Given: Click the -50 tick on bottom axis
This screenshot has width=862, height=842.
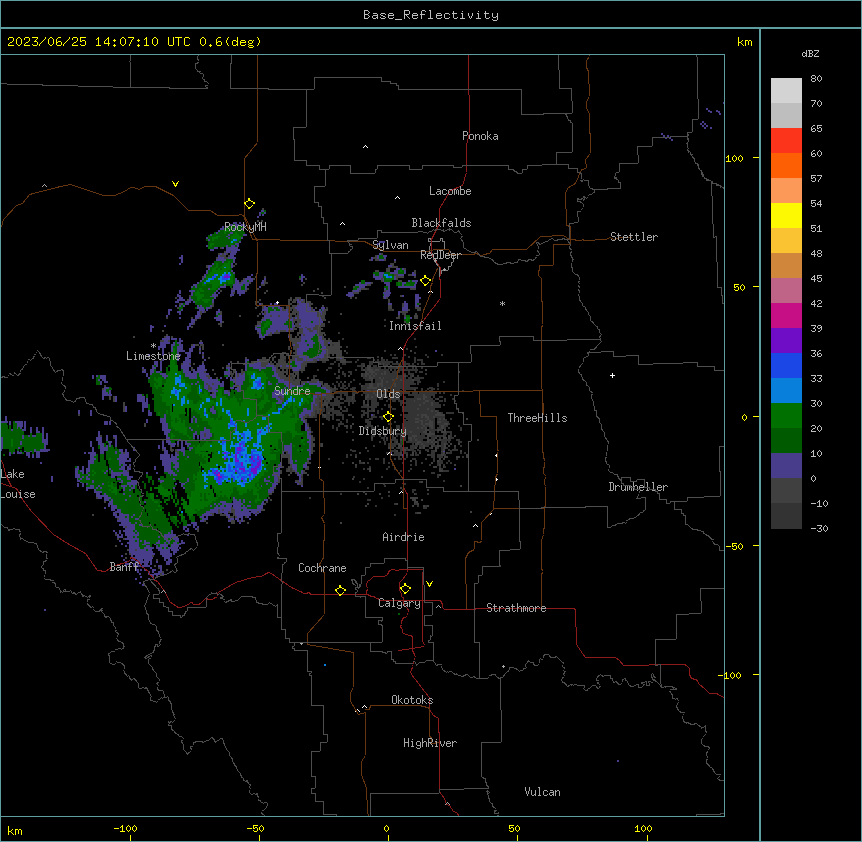Looking at the screenshot, I should pos(255,828).
